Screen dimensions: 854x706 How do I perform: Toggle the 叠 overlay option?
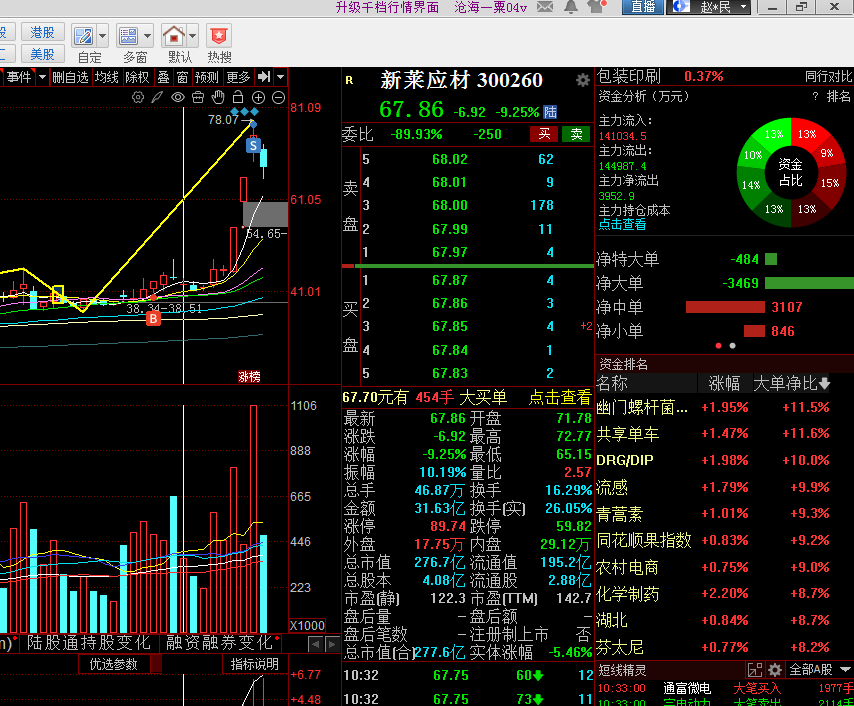tap(163, 77)
